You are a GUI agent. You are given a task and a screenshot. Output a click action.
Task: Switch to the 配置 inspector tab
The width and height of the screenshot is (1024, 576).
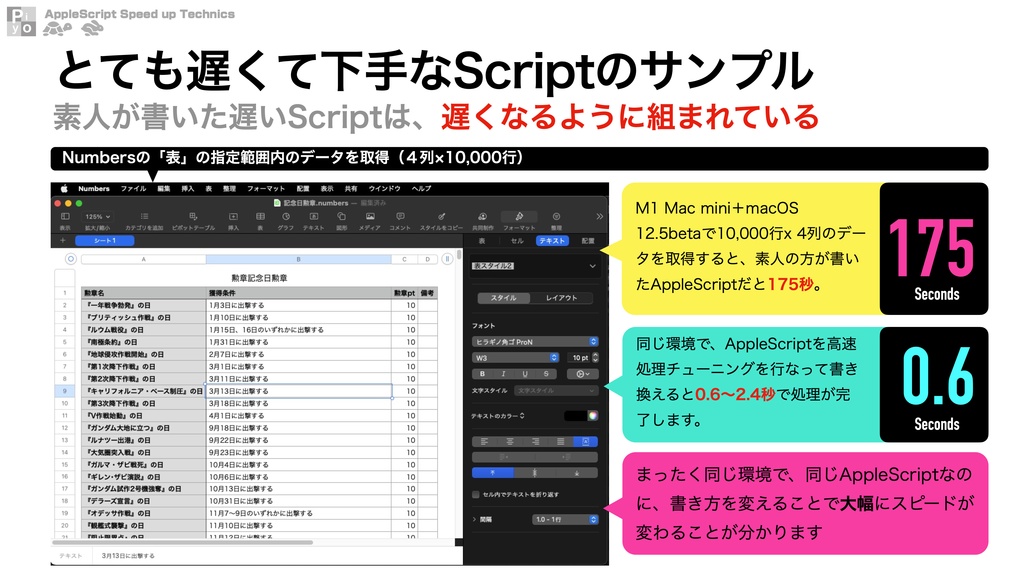coord(586,240)
